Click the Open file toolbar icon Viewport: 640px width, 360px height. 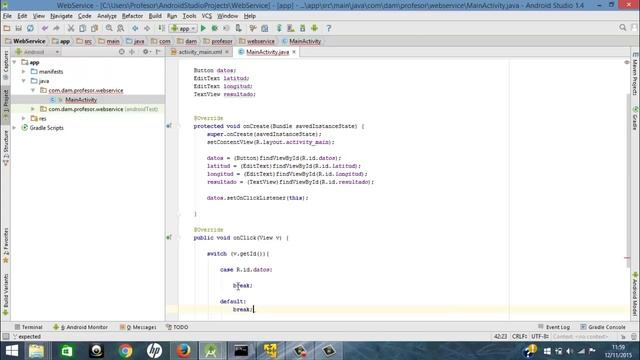7,28
